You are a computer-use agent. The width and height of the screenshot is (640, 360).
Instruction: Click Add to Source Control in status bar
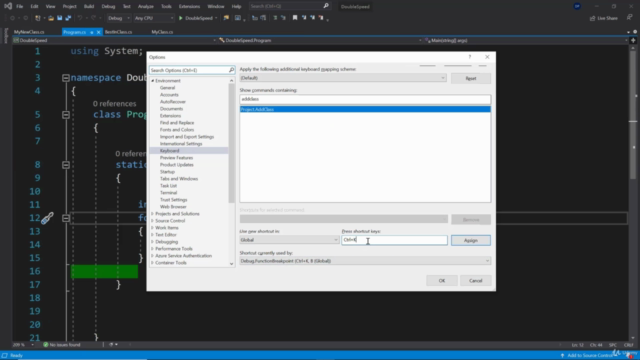(x=587, y=356)
